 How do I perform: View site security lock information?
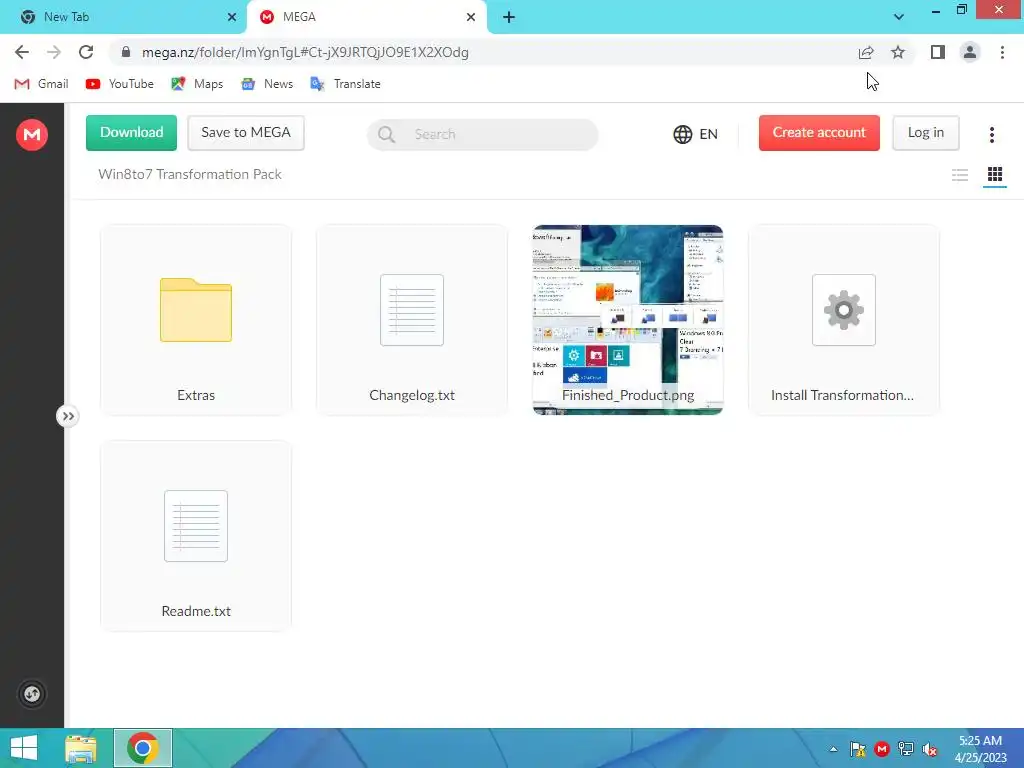tap(126, 52)
